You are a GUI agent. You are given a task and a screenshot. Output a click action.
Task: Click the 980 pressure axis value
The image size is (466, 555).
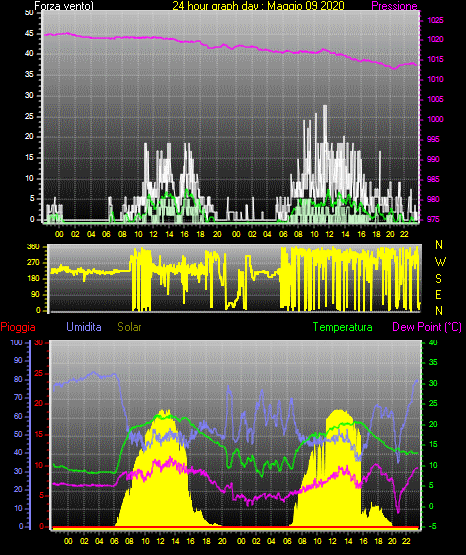pyautogui.click(x=433, y=199)
